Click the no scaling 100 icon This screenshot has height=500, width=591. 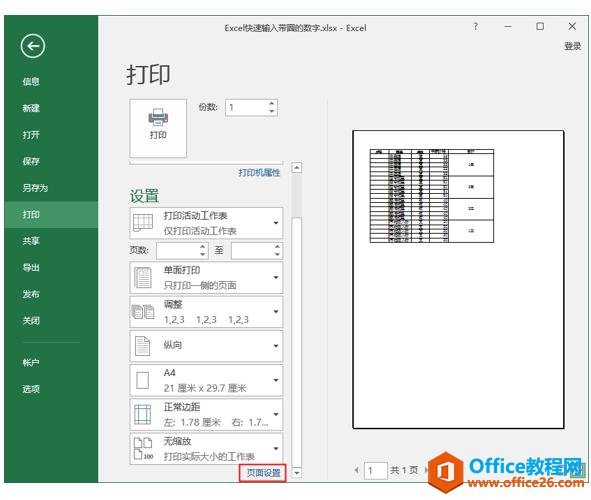point(143,448)
